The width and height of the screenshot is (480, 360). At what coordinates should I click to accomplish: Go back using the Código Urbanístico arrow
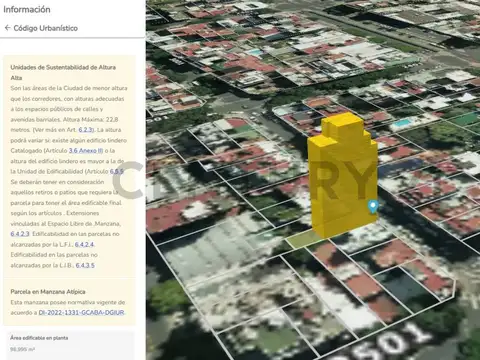(x=7, y=28)
